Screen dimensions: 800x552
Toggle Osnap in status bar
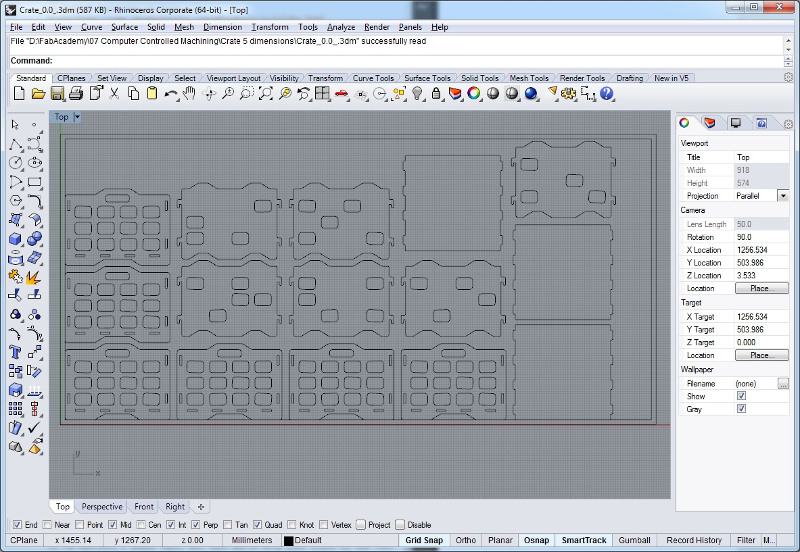coord(536,540)
